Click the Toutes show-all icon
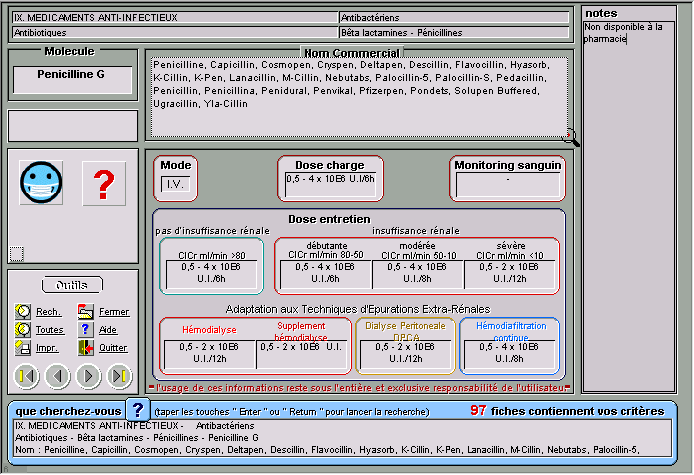Screen dimensions: 694x475 click(23, 329)
